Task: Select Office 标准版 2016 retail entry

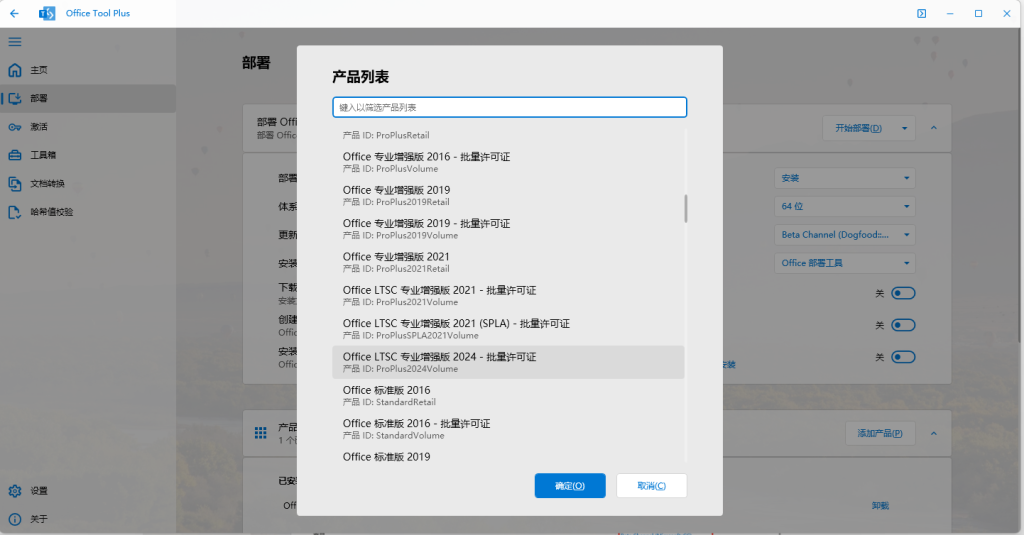Action: point(508,395)
